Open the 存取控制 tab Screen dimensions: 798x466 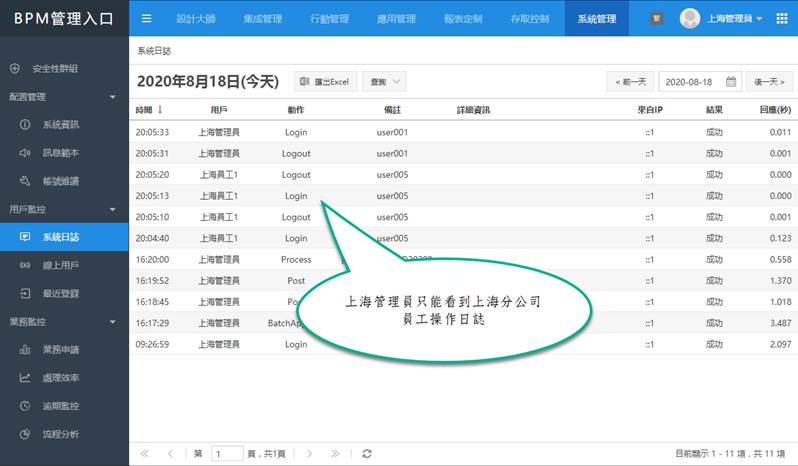pyautogui.click(x=530, y=19)
